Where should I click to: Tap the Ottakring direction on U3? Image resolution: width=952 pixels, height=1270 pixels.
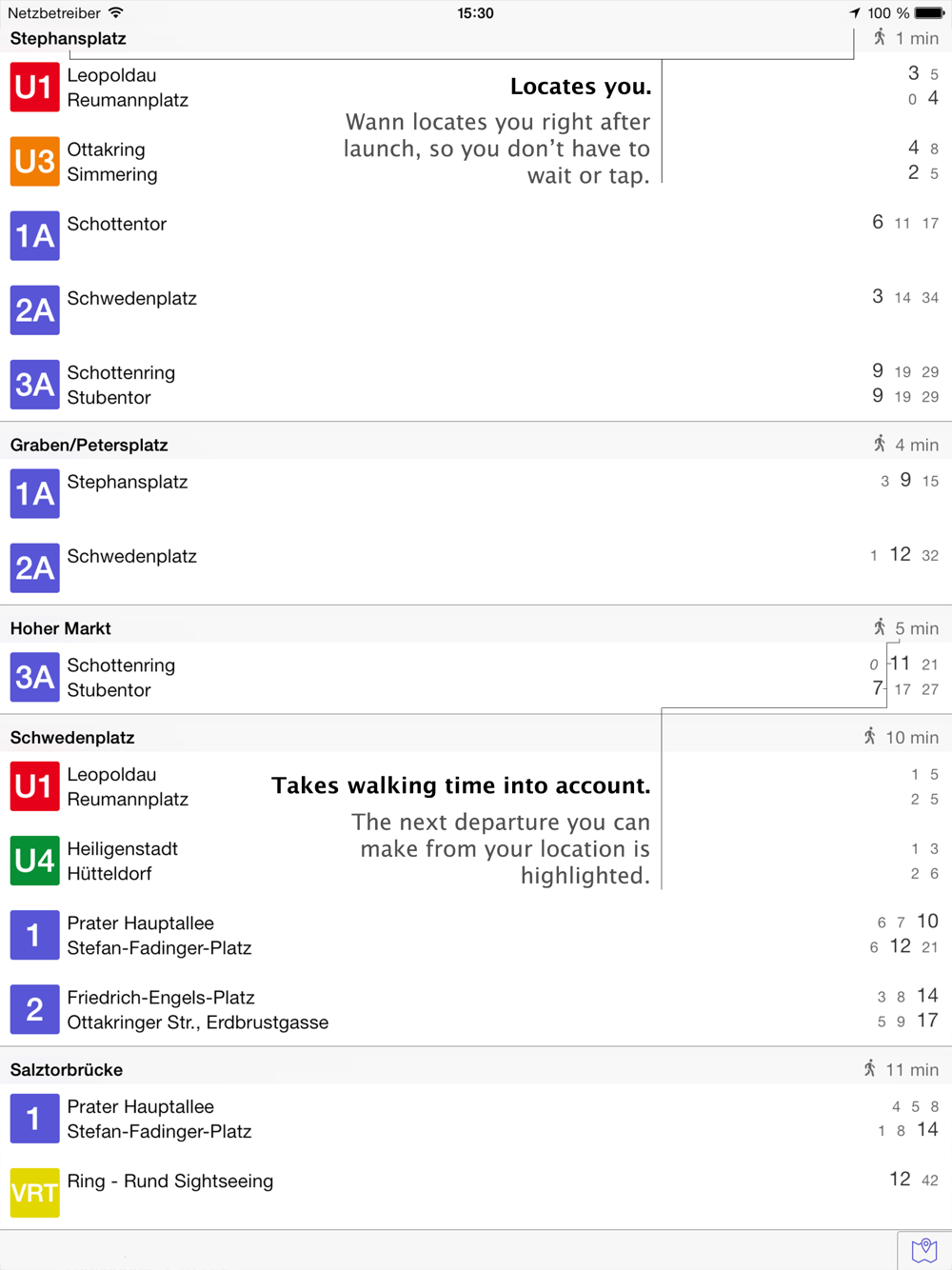[x=106, y=149]
